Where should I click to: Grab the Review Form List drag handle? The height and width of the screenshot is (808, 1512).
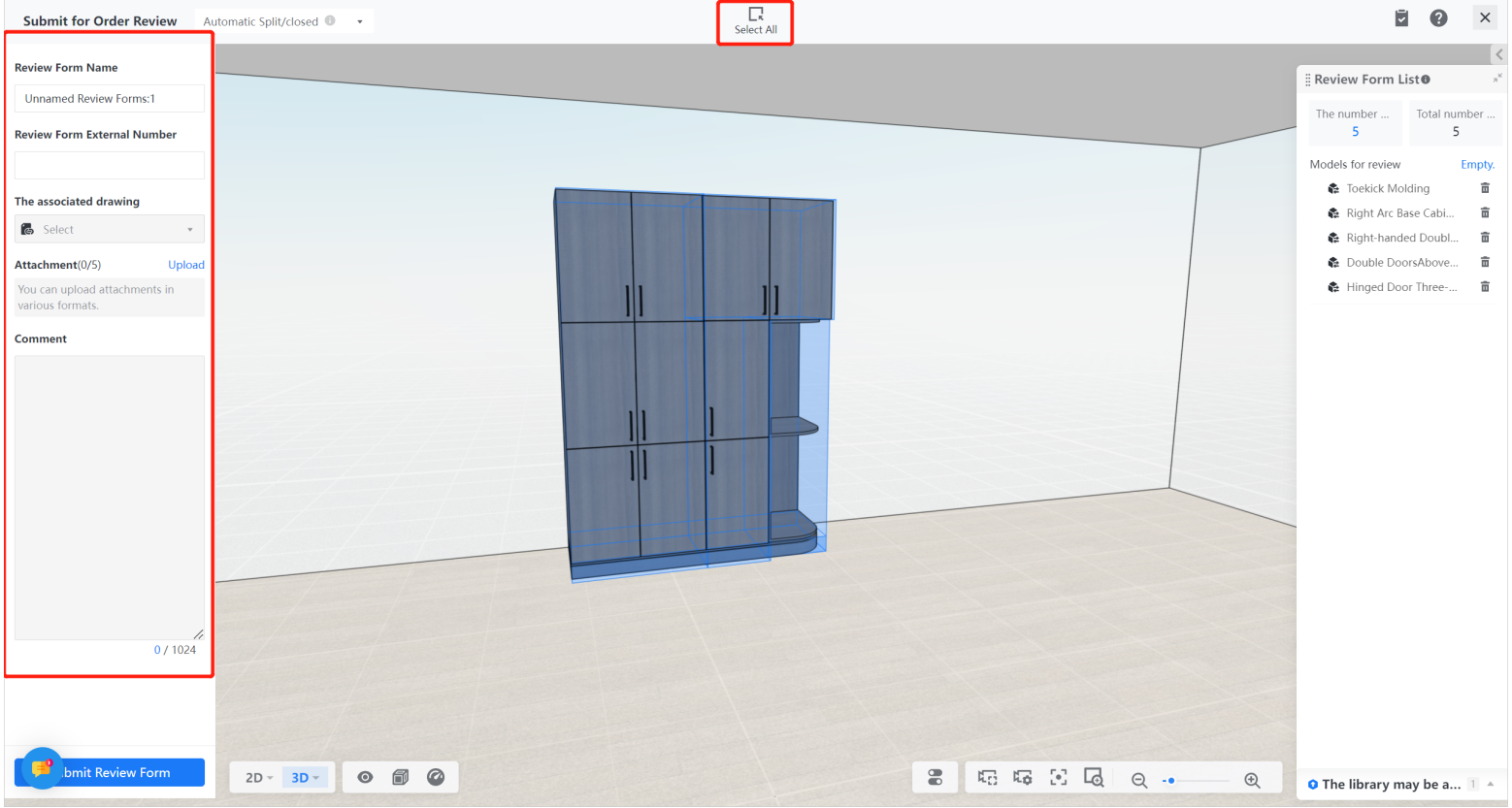[1307, 80]
